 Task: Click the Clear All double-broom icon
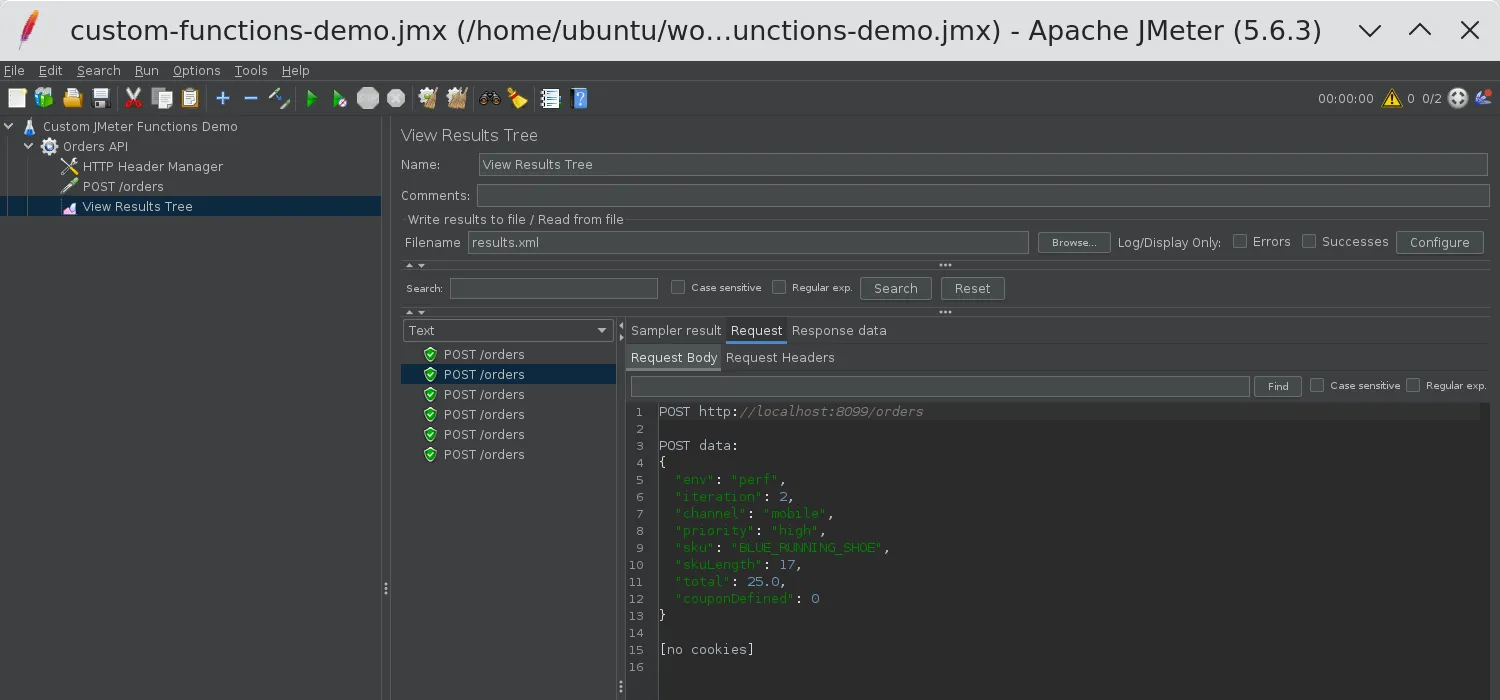point(457,98)
